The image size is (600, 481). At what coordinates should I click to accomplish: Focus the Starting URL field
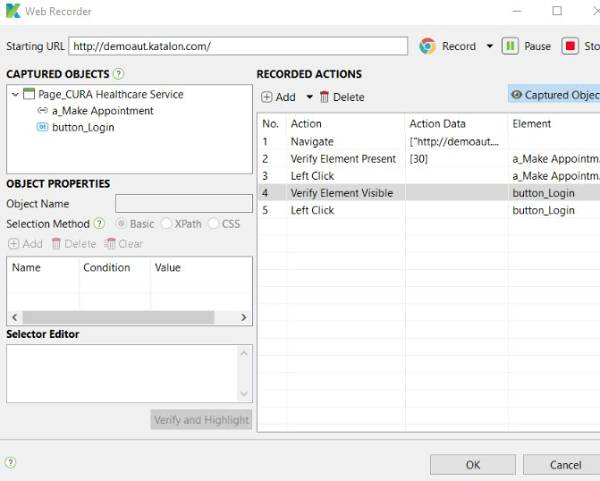(x=238, y=46)
